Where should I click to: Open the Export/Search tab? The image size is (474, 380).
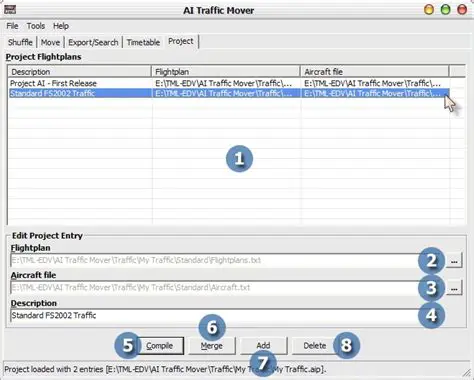93,42
